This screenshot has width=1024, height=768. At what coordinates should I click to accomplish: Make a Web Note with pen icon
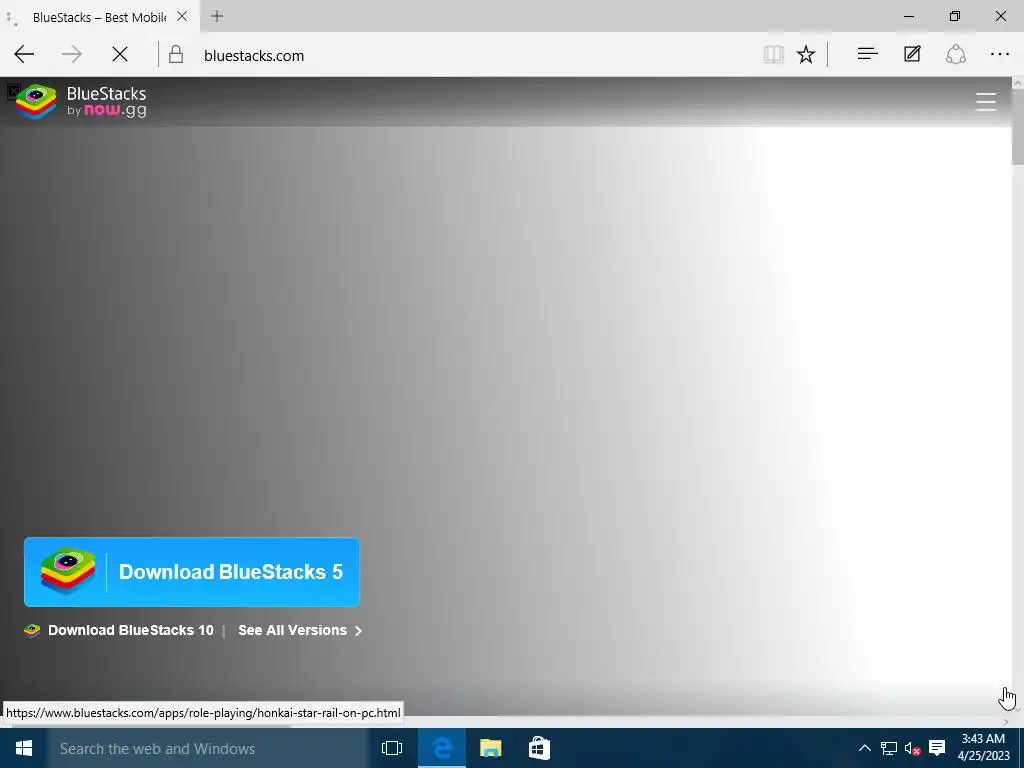tap(912, 54)
